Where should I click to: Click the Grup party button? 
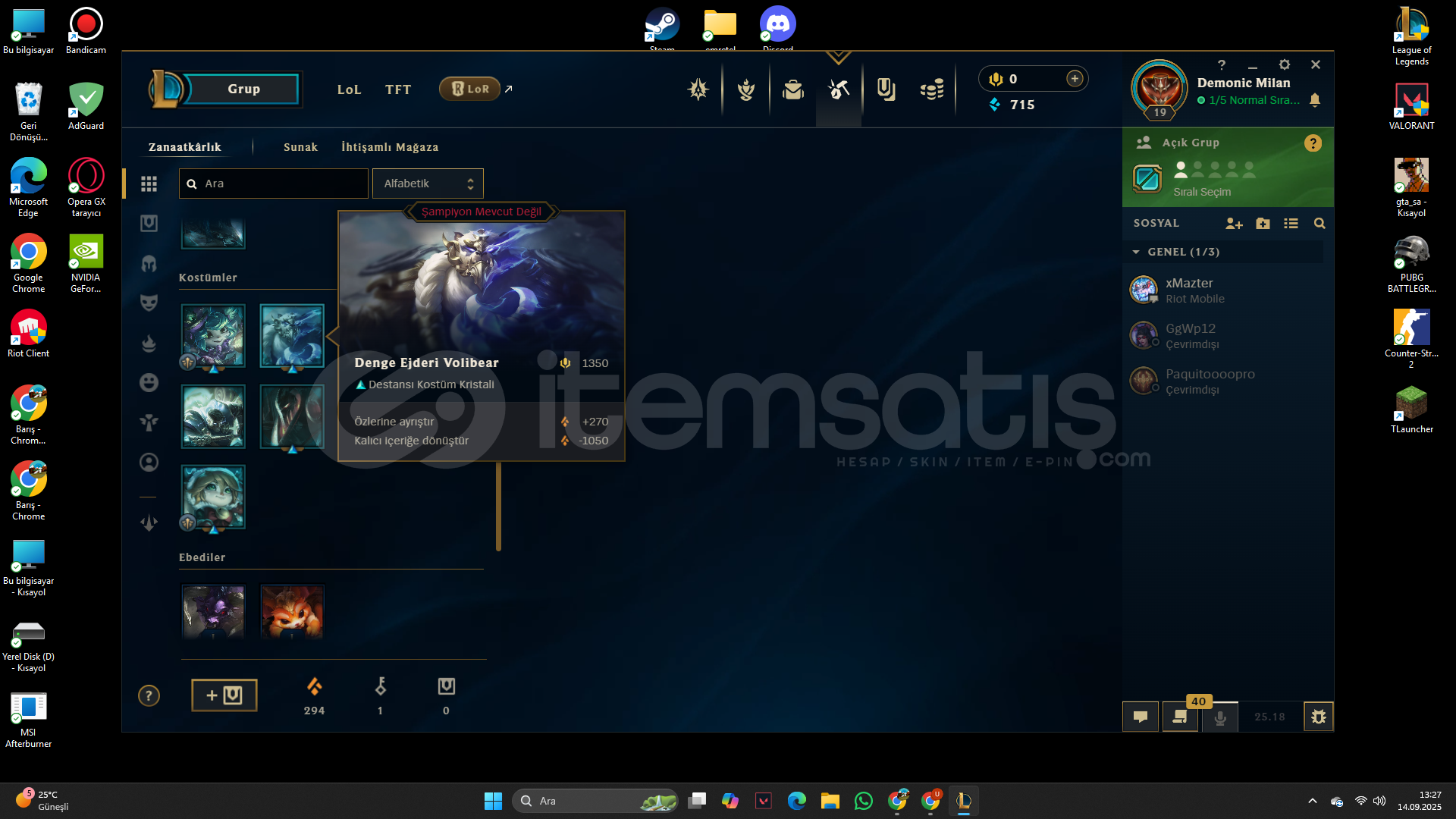click(x=243, y=89)
